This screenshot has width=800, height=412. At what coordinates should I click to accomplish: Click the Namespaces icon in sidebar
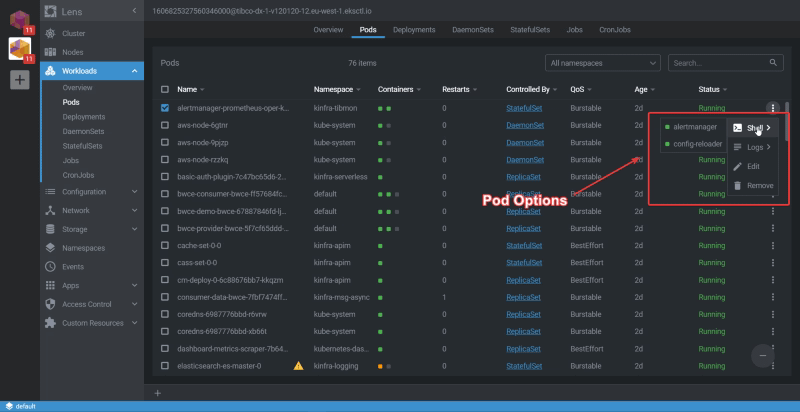point(50,248)
